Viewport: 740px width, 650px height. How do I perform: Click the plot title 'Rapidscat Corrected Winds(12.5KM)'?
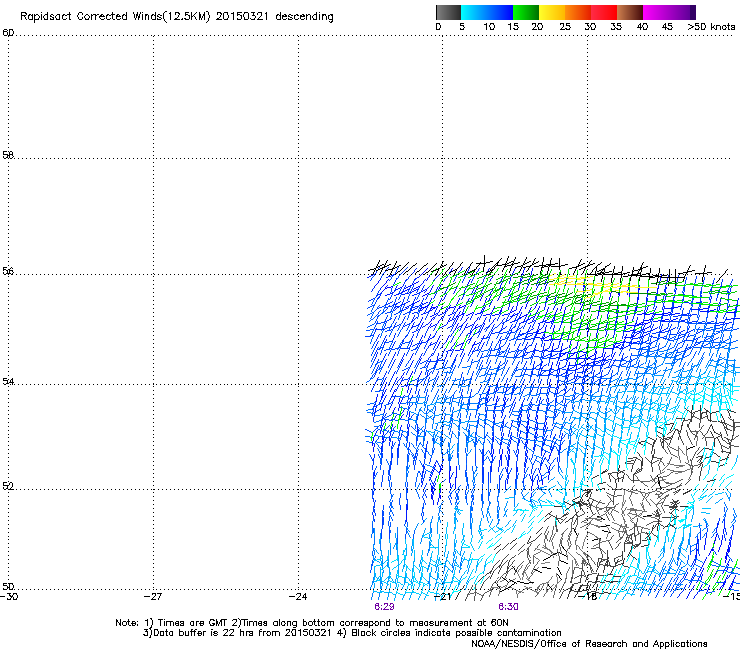pos(115,17)
